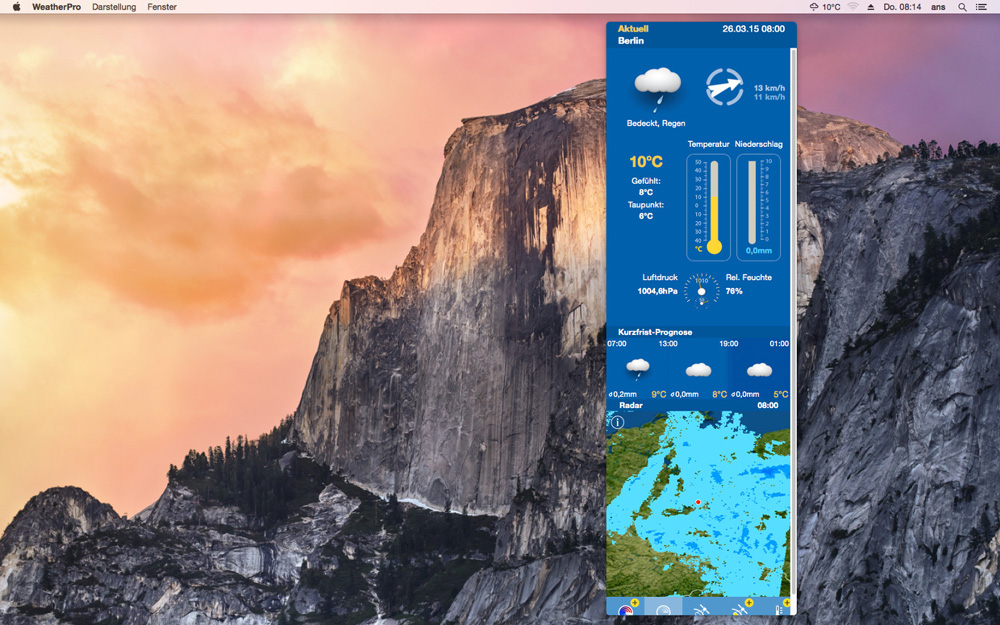Click the Gefühlt label
The height and width of the screenshot is (625, 1000).
(x=646, y=181)
